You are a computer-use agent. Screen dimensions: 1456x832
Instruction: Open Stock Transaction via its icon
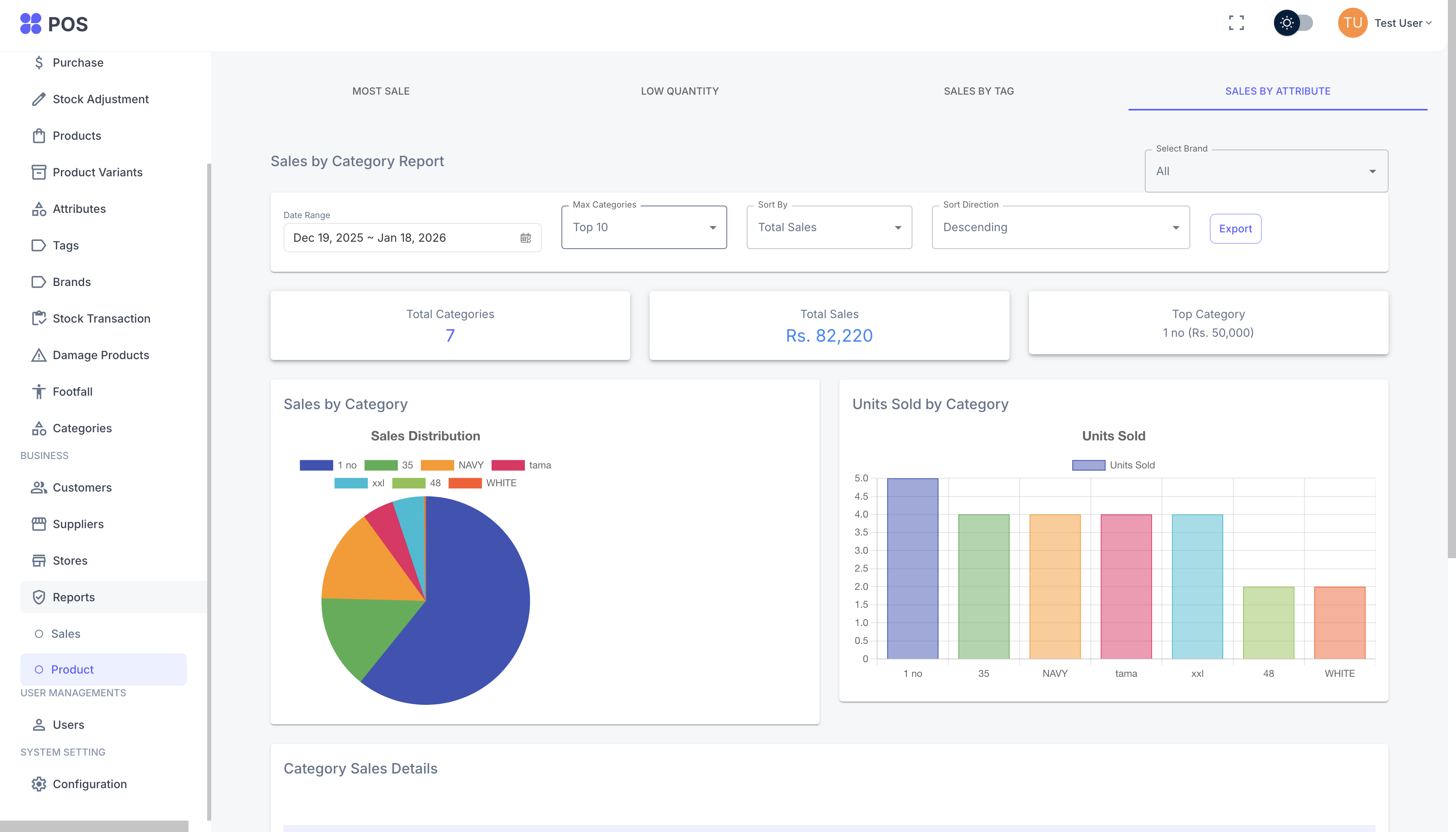pos(38,318)
